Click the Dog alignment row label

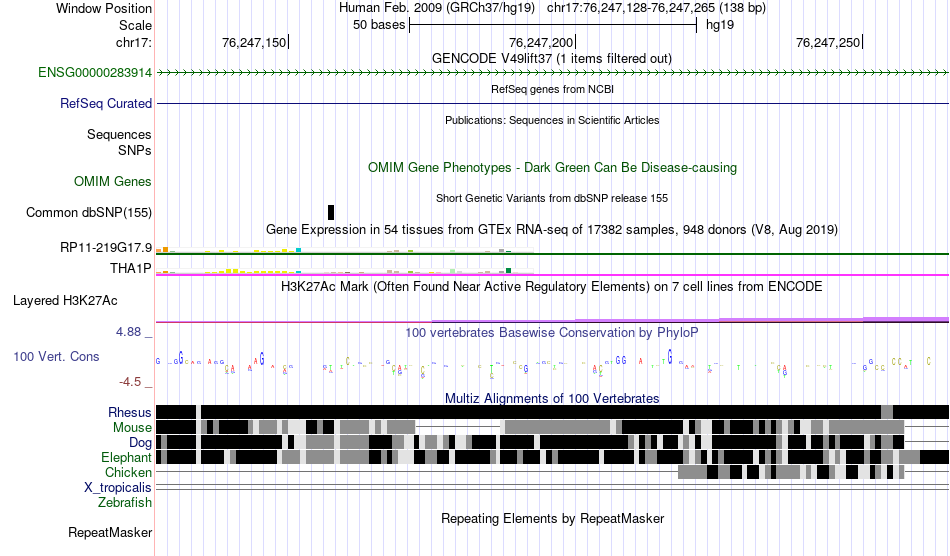pyautogui.click(x=140, y=443)
